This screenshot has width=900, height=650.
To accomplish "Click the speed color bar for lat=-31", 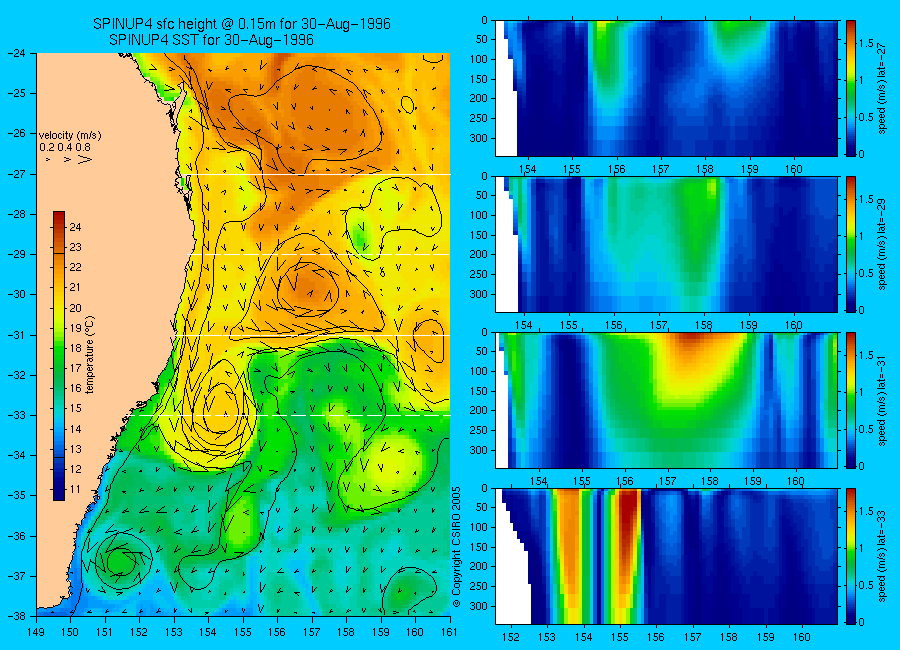I will coord(851,400).
